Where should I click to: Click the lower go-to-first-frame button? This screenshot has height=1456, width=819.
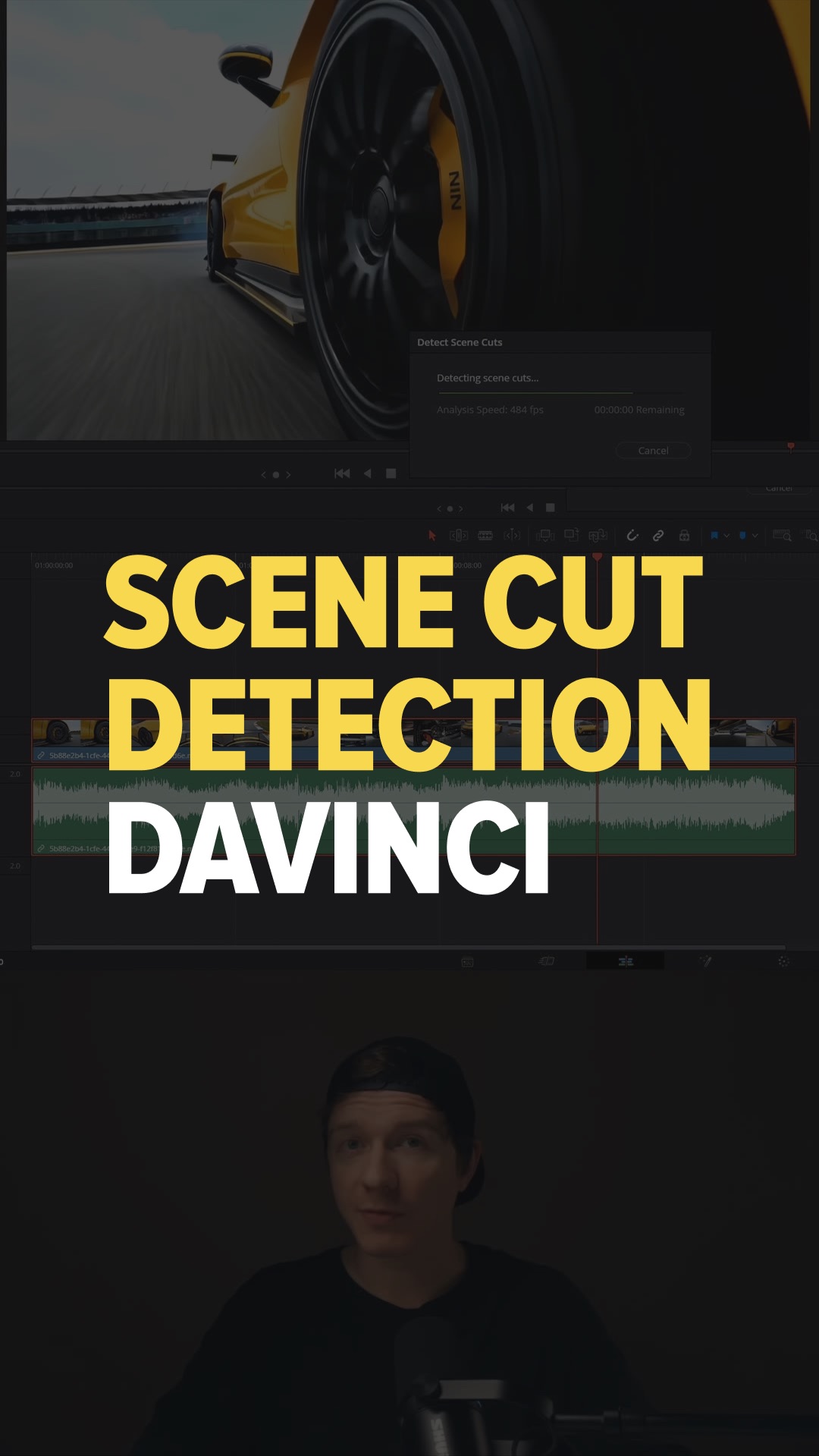coord(508,508)
